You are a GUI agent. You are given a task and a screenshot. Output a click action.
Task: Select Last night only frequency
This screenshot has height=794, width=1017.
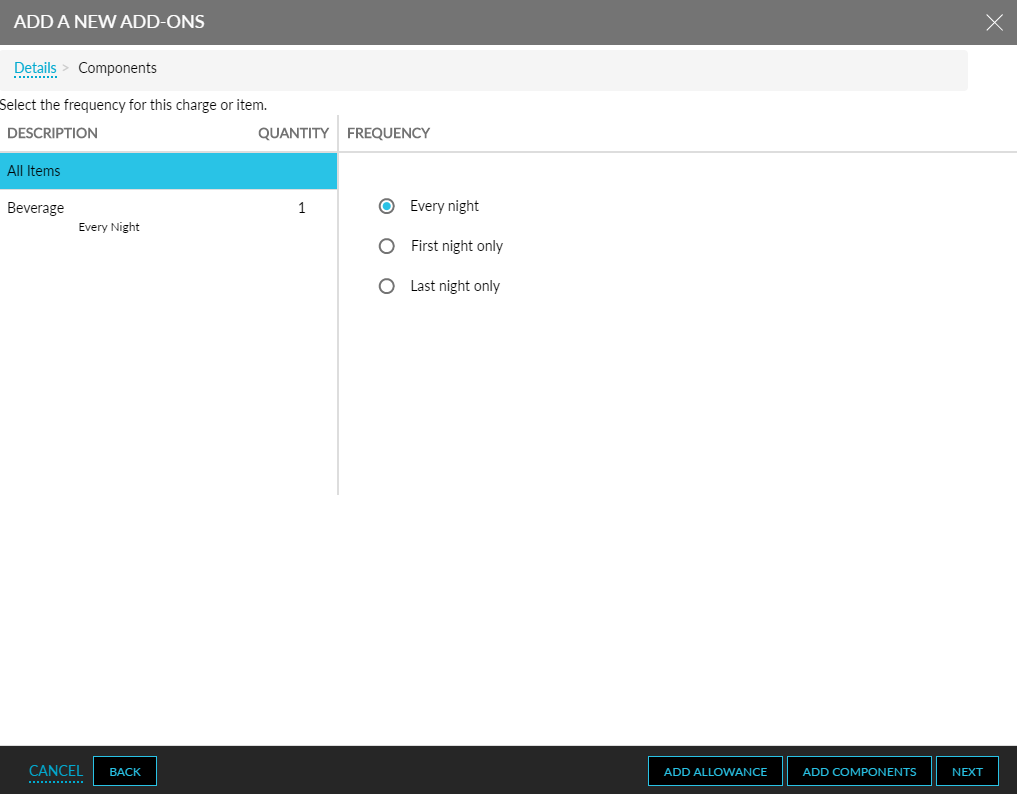tap(387, 286)
